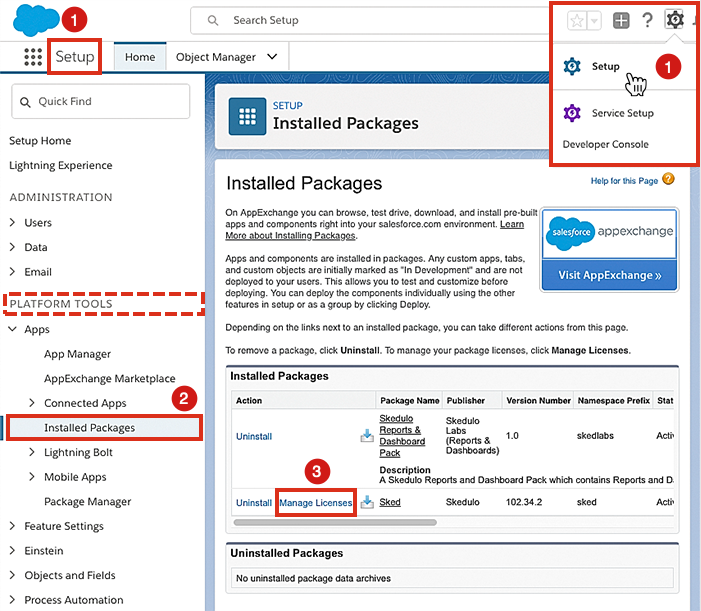Expand Objects and Fields section
This screenshot has height=611, width=701.
(13, 575)
